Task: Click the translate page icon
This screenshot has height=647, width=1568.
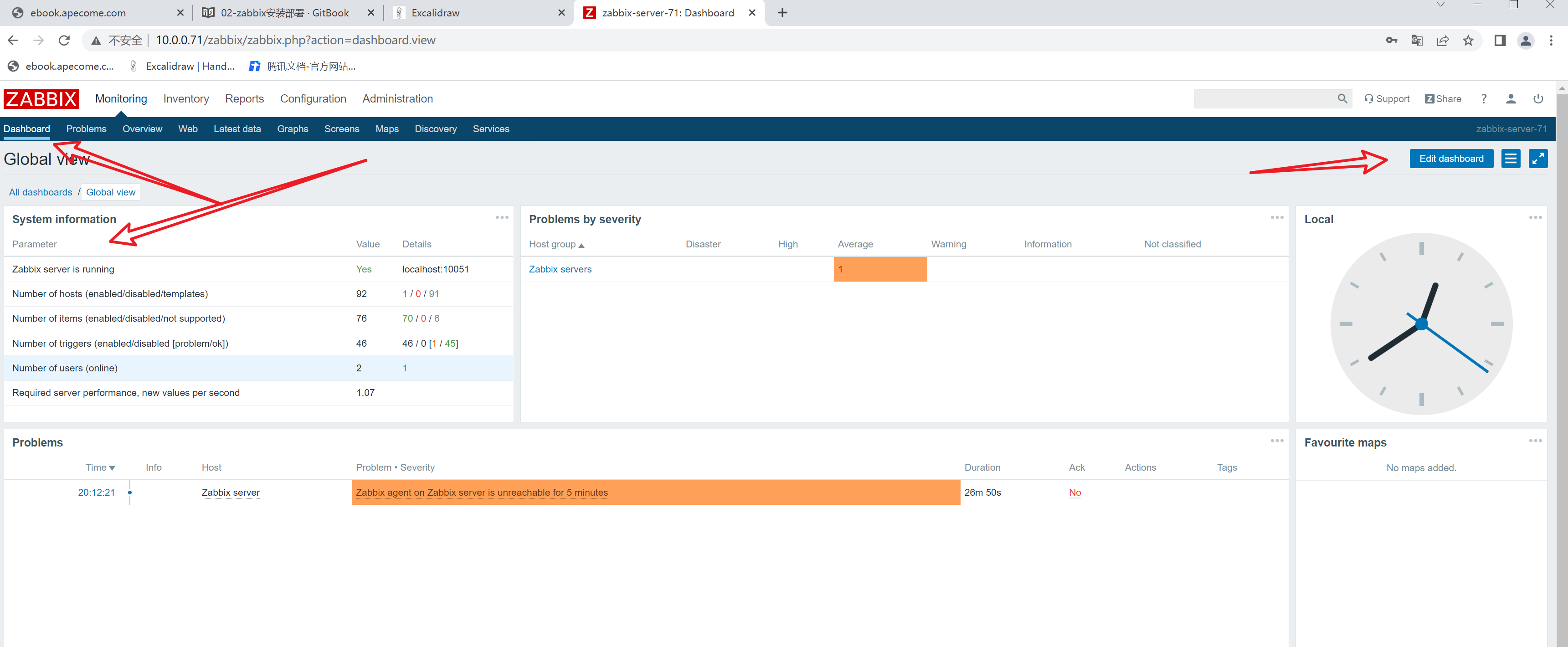Action: click(1417, 40)
